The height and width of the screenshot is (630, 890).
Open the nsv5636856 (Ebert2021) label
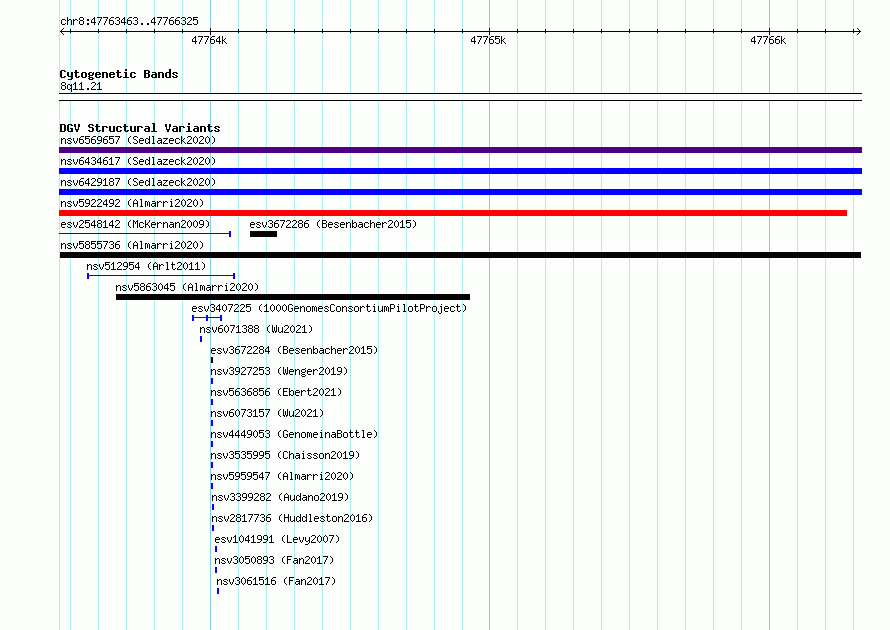276,392
